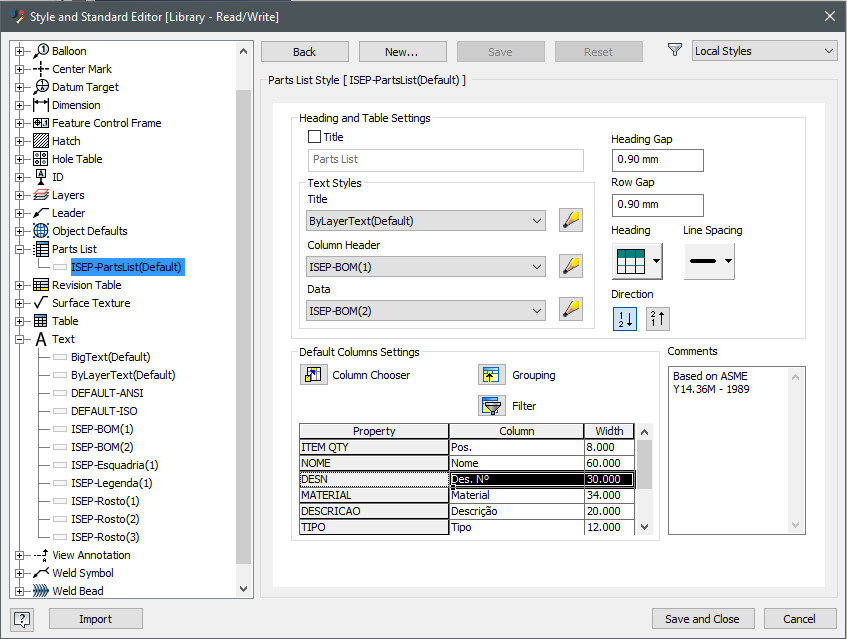Image resolution: width=847 pixels, height=639 pixels.
Task: Set direction to add rows top to bottom
Action: pos(625,319)
